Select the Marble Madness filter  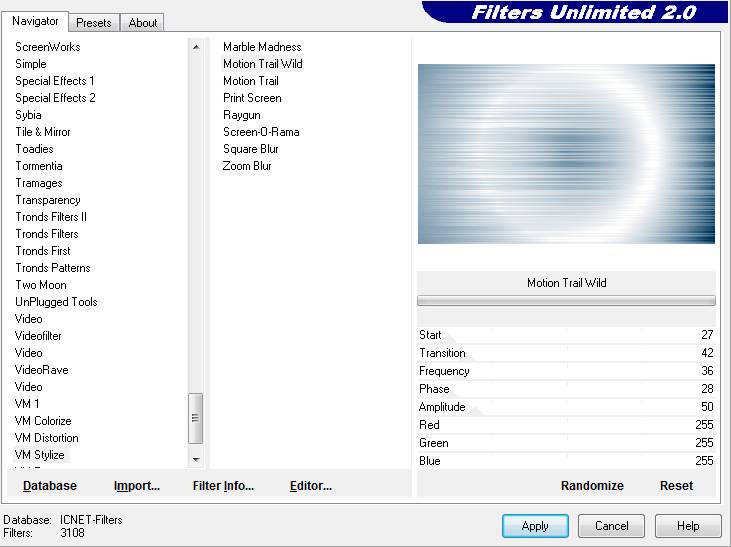[x=262, y=47]
